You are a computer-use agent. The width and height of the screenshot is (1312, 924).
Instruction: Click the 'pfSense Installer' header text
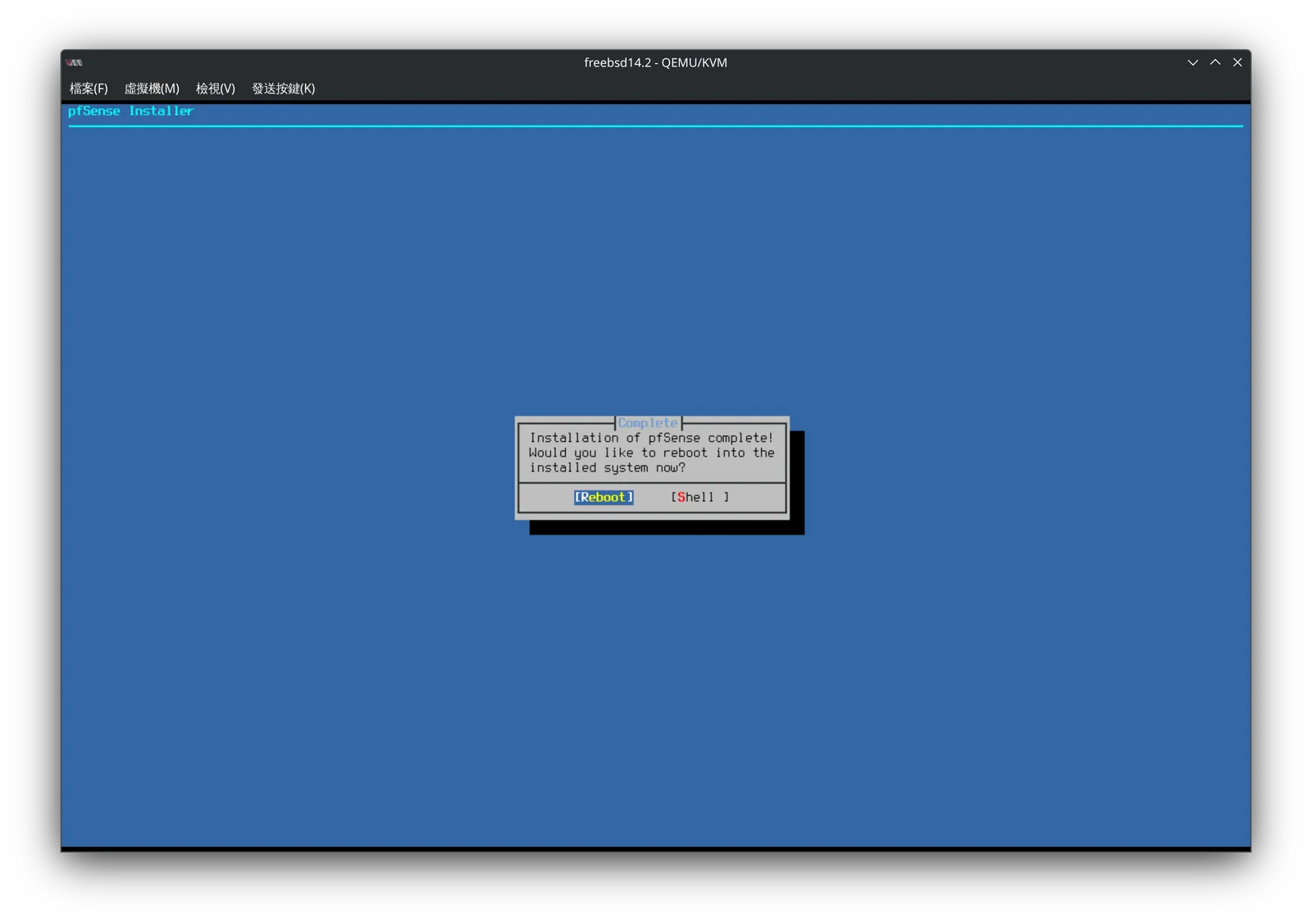[130, 111]
